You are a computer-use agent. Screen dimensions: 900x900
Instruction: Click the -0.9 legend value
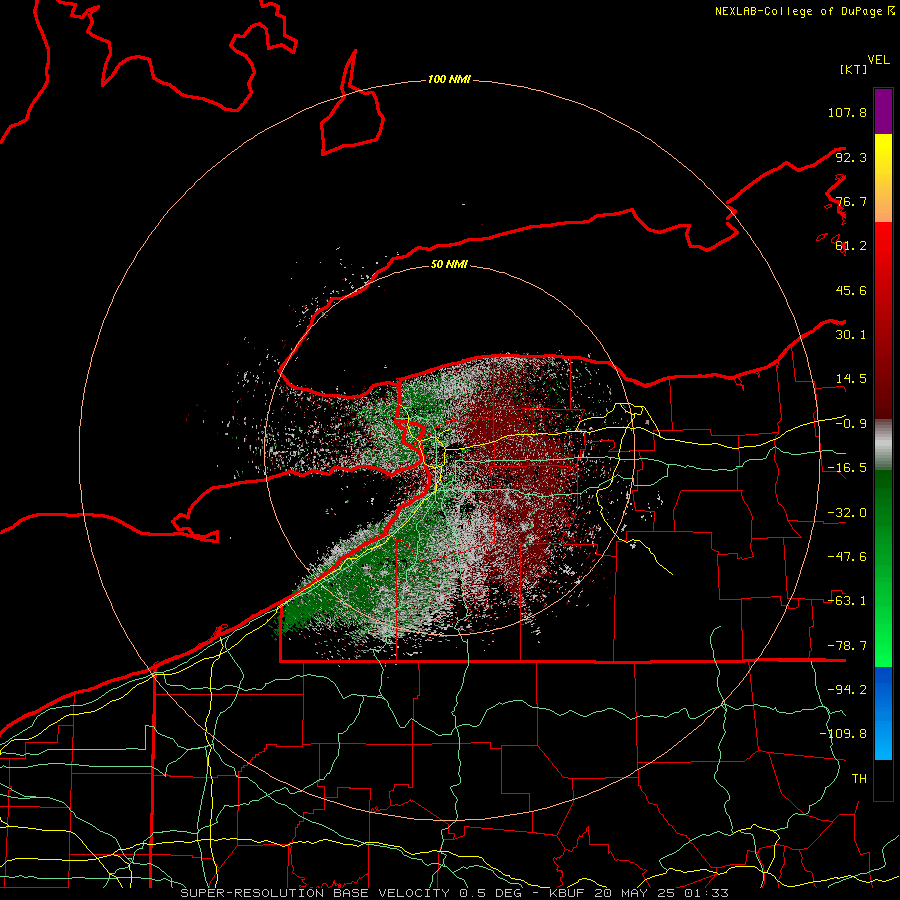coord(851,424)
